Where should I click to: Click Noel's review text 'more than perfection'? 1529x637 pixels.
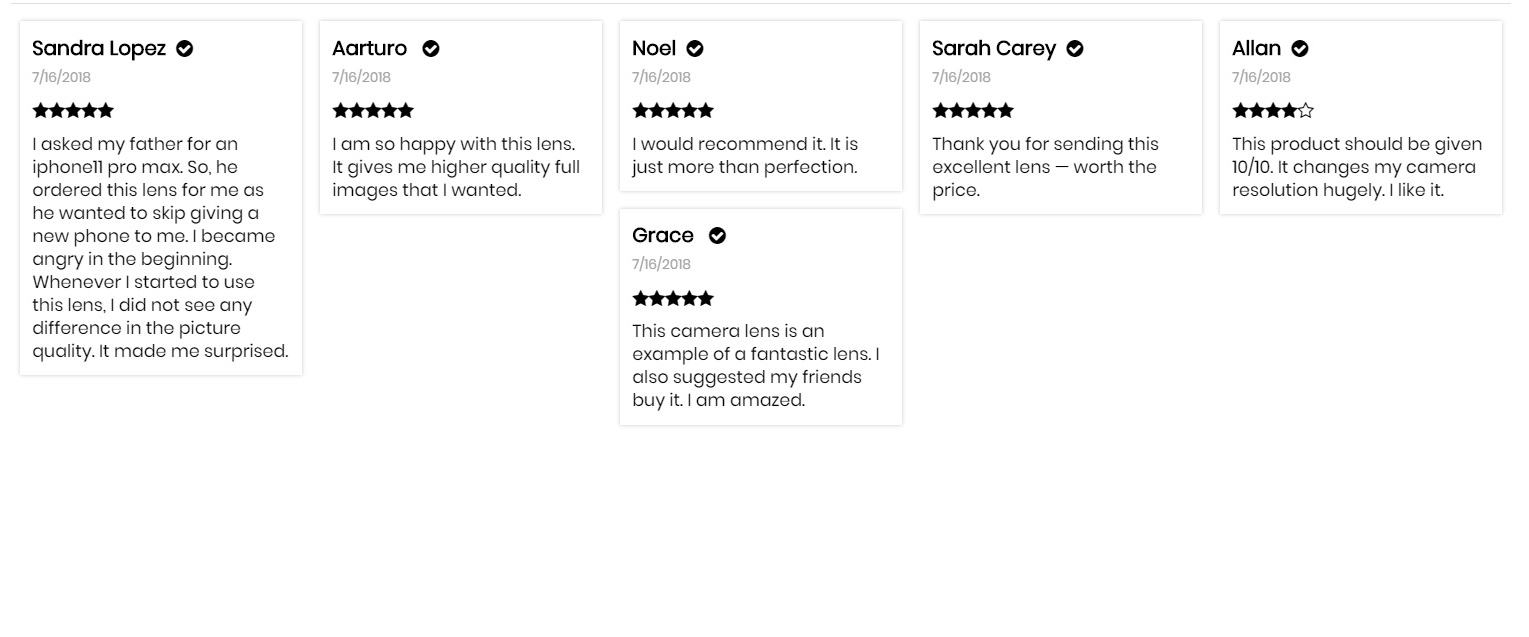(745, 156)
